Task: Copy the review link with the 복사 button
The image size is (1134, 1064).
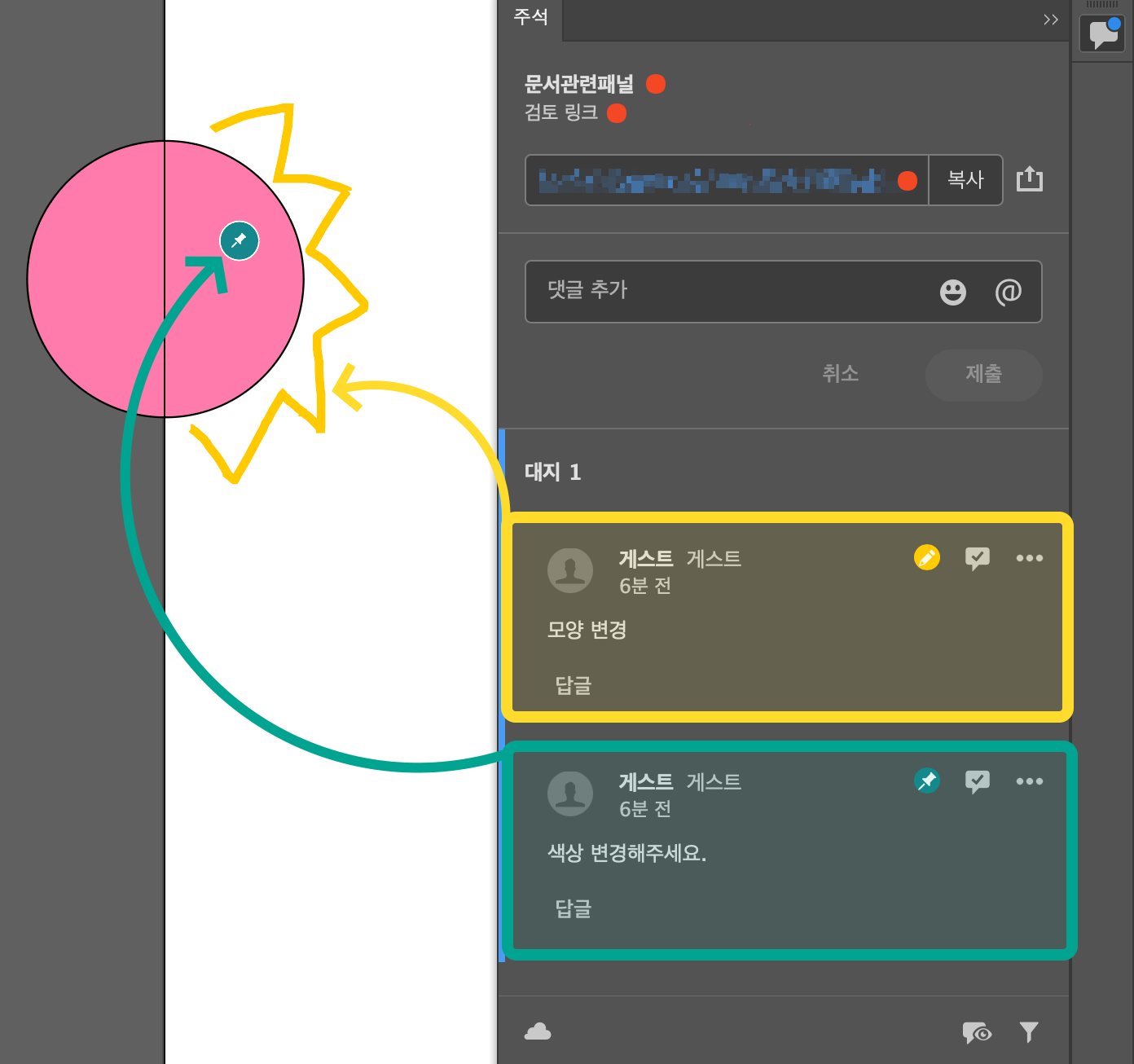Action: tap(966, 180)
